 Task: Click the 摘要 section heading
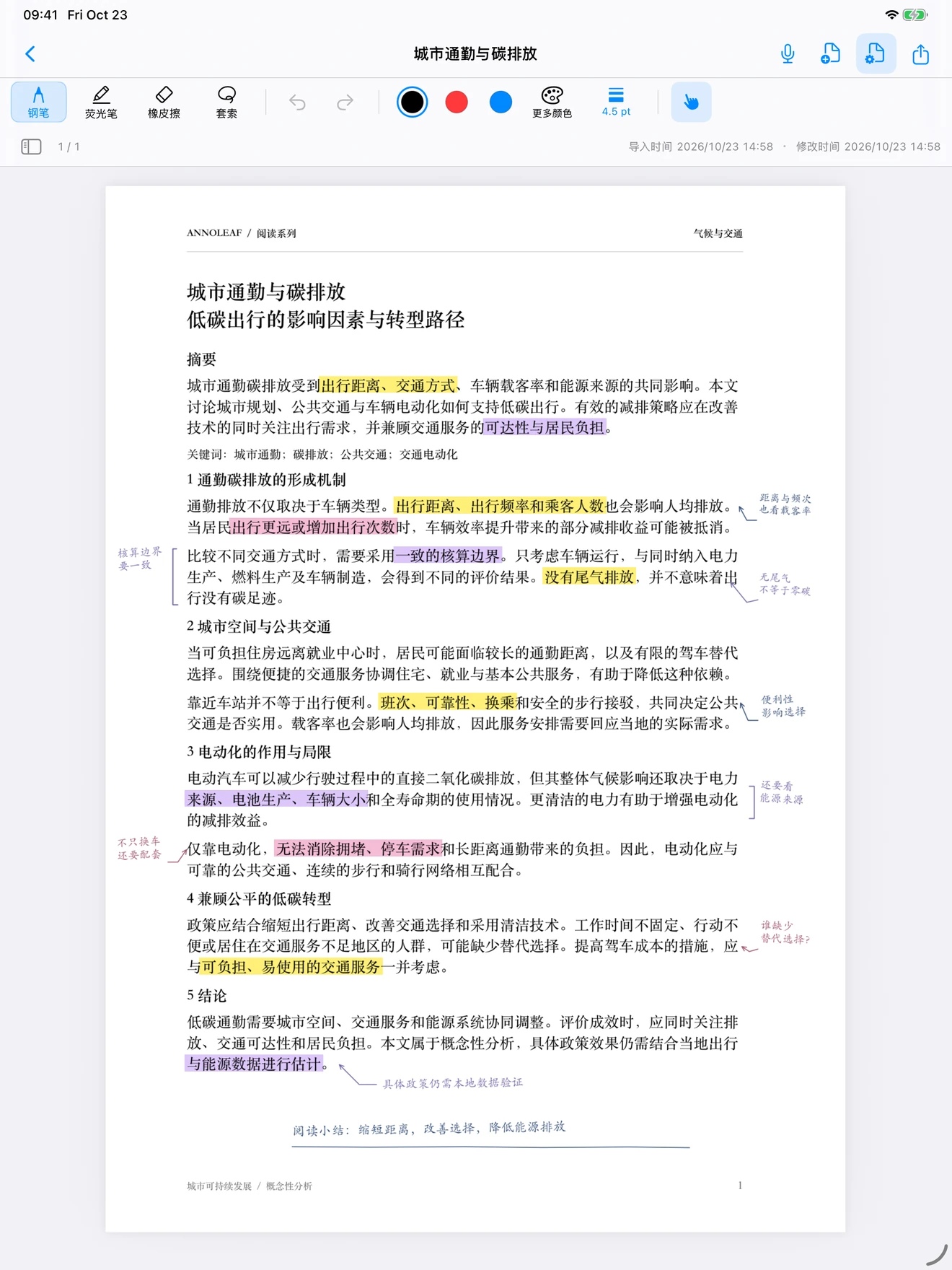click(x=201, y=359)
